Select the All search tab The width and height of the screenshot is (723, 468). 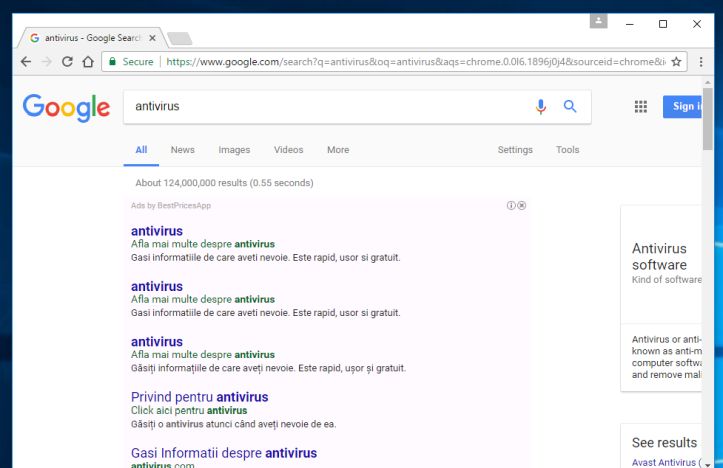[x=141, y=150]
